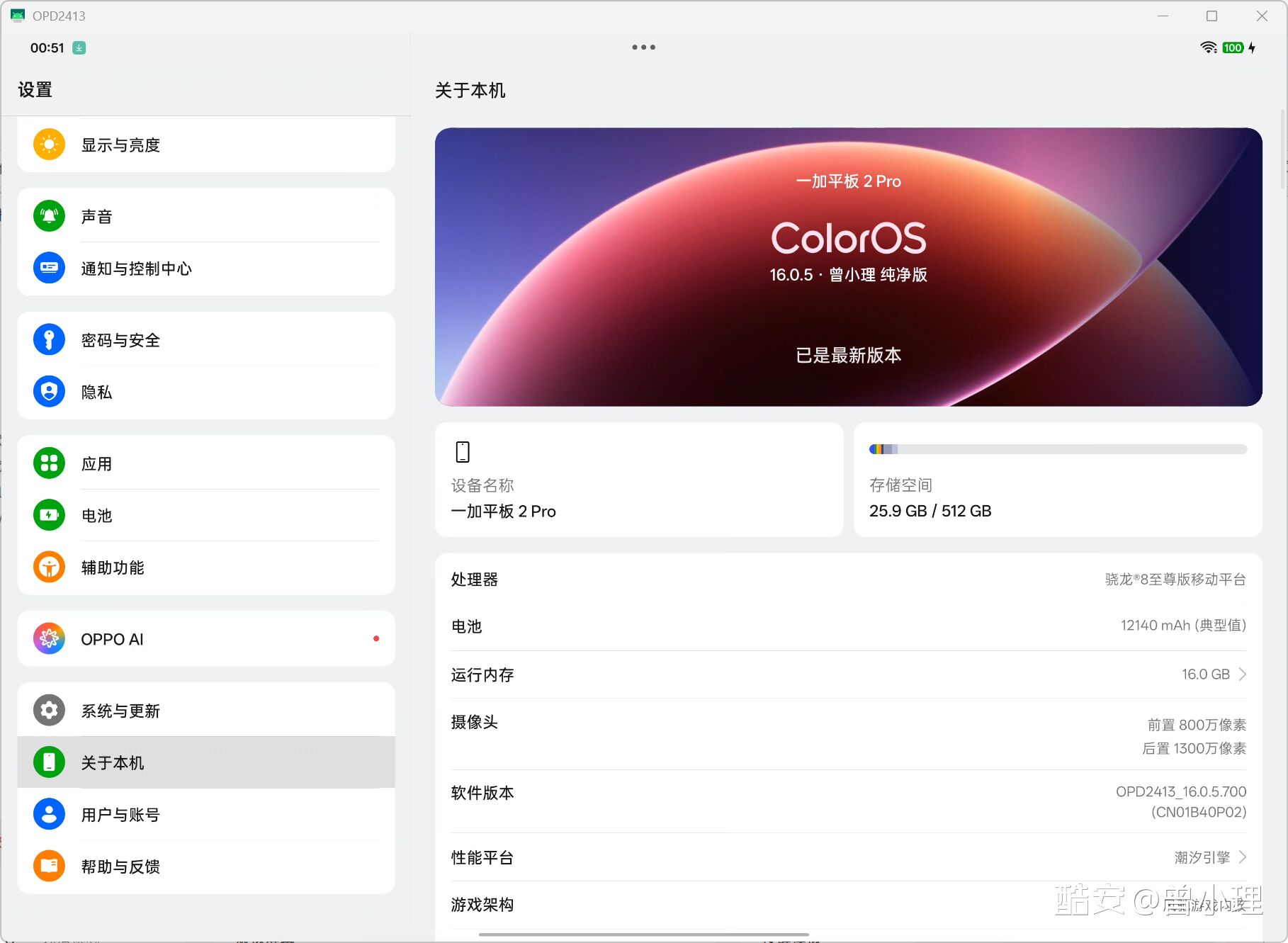Image resolution: width=1288 pixels, height=943 pixels.
Task: Open the three-dot menu at top
Action: click(643, 47)
